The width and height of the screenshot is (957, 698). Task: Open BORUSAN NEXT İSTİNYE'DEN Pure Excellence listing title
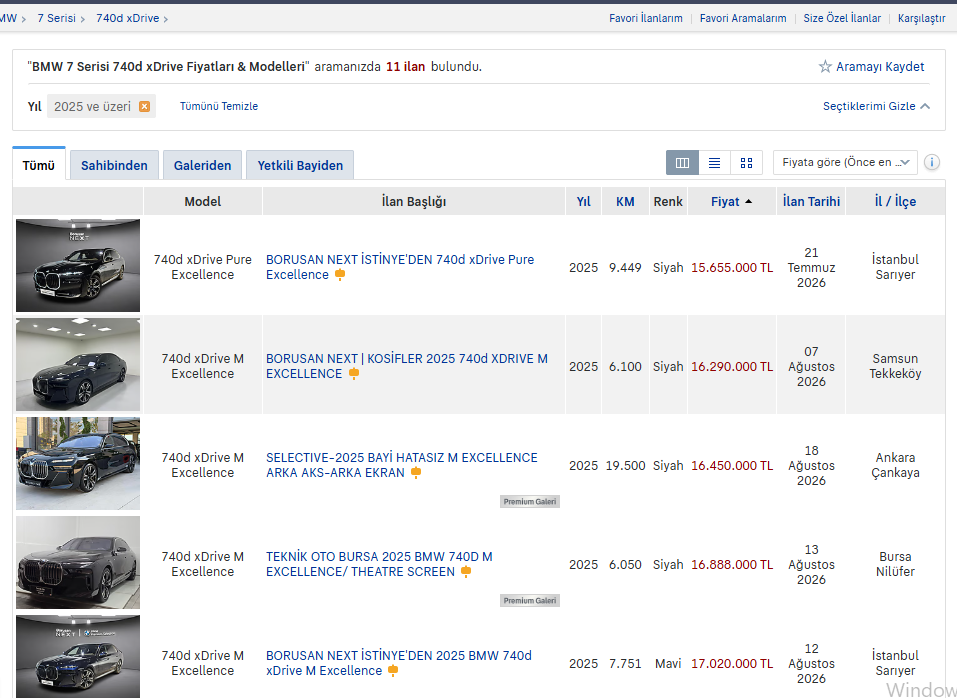tap(400, 267)
